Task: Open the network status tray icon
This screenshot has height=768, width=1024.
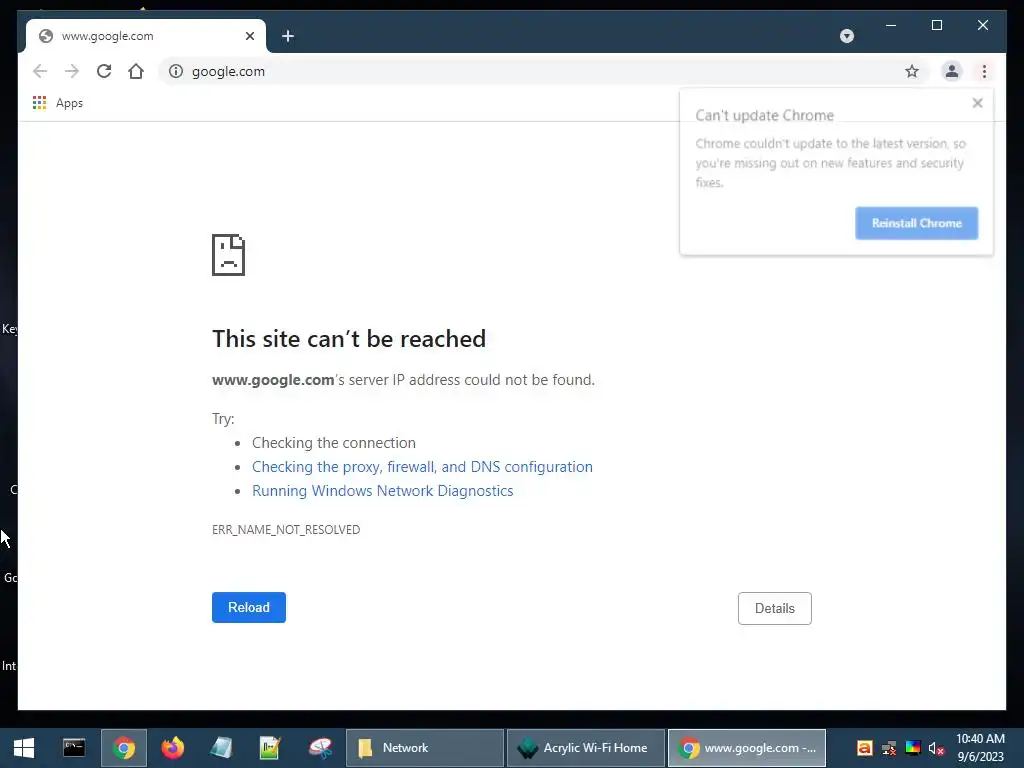Action: click(x=889, y=748)
